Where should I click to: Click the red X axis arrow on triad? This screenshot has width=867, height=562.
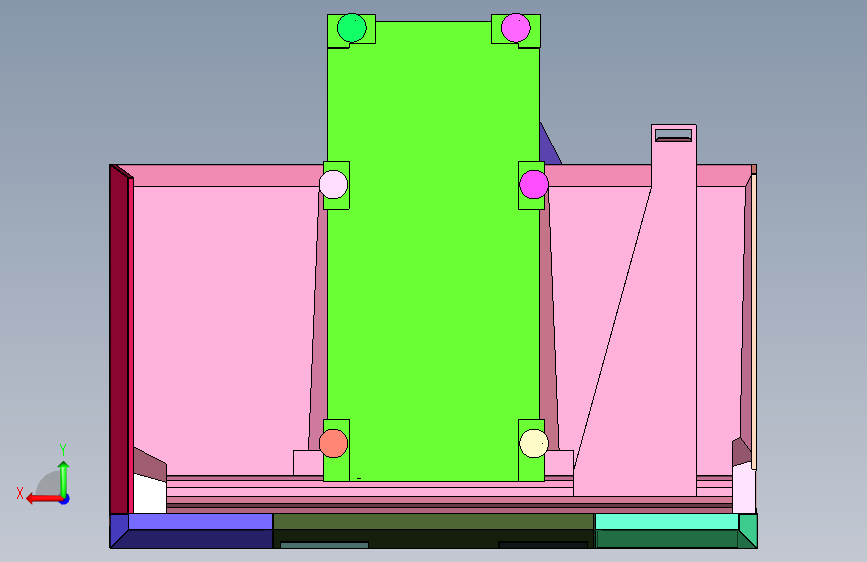(44, 499)
